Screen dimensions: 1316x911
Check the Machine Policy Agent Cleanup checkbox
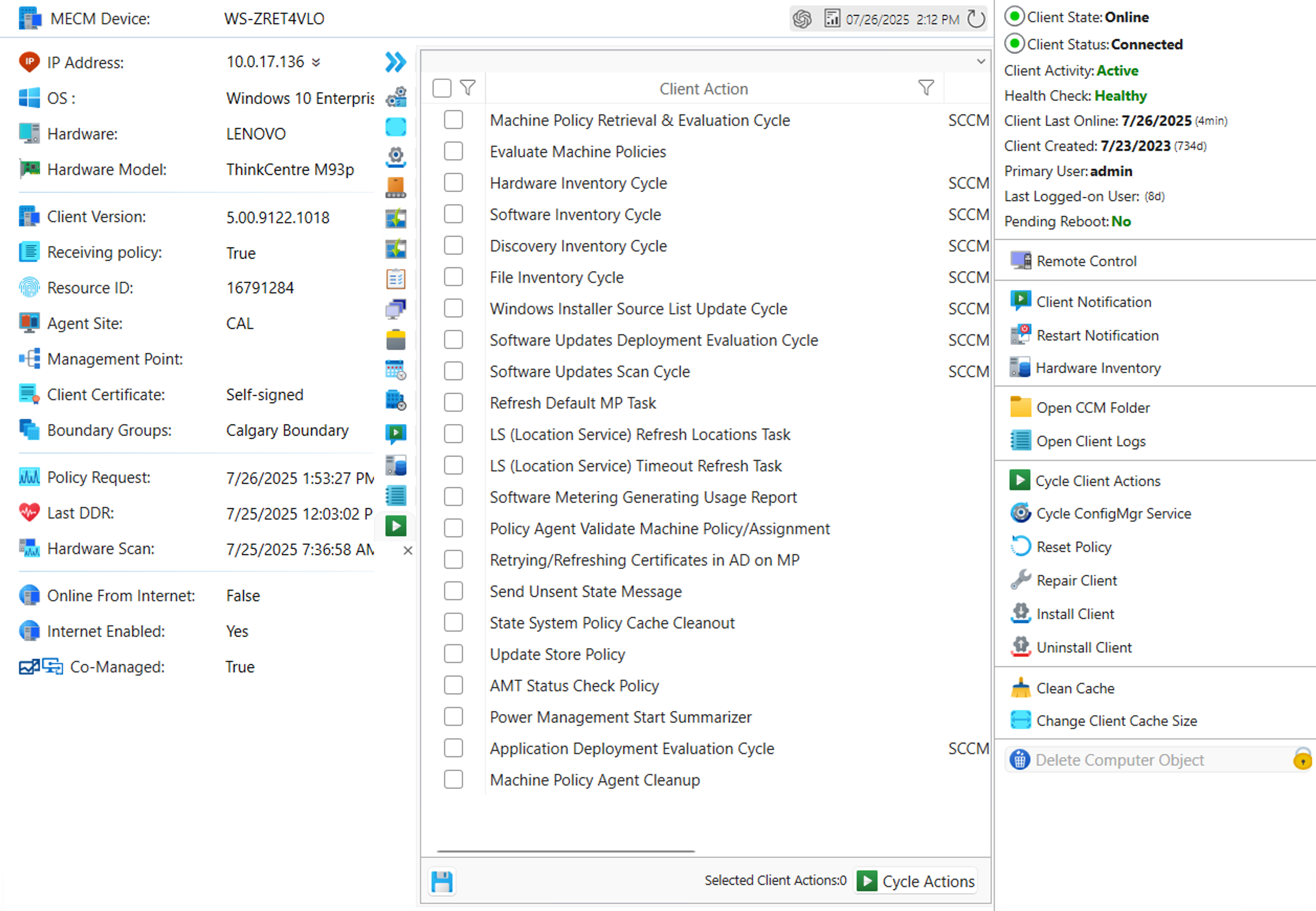453,779
